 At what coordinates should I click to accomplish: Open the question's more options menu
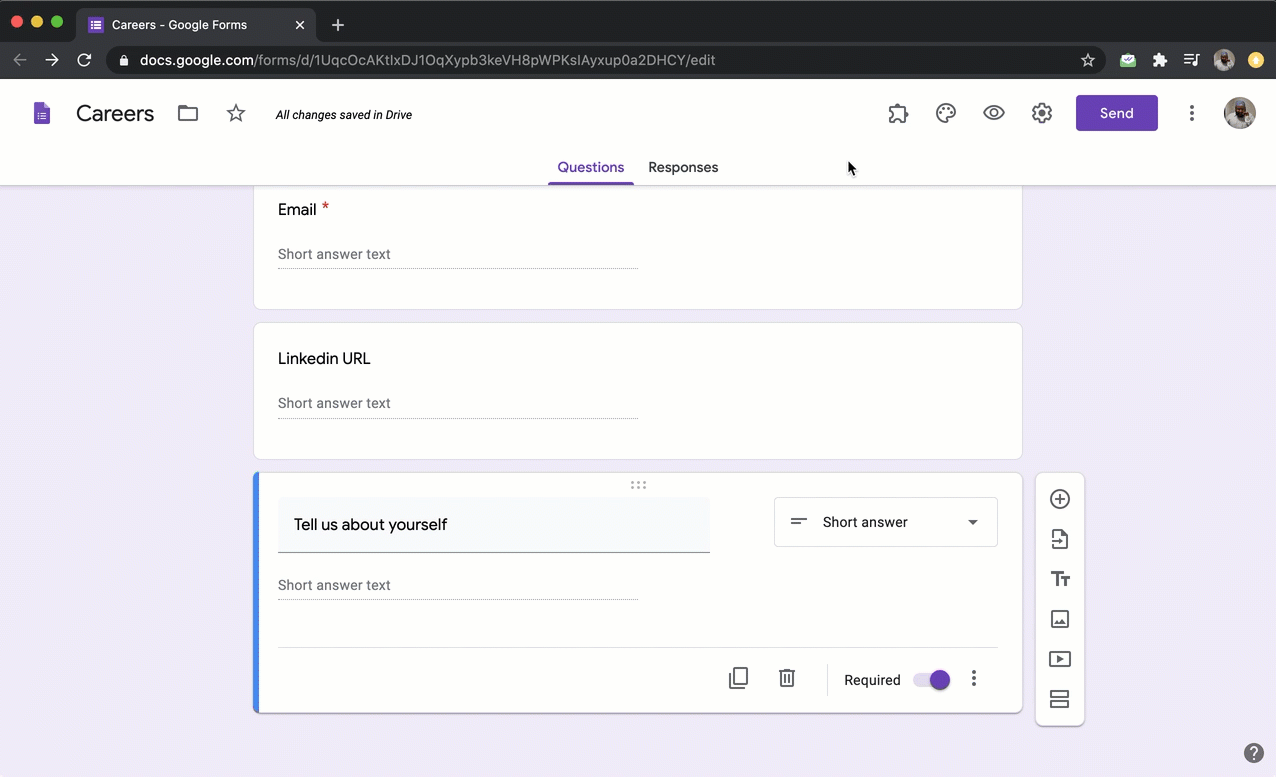(x=974, y=679)
